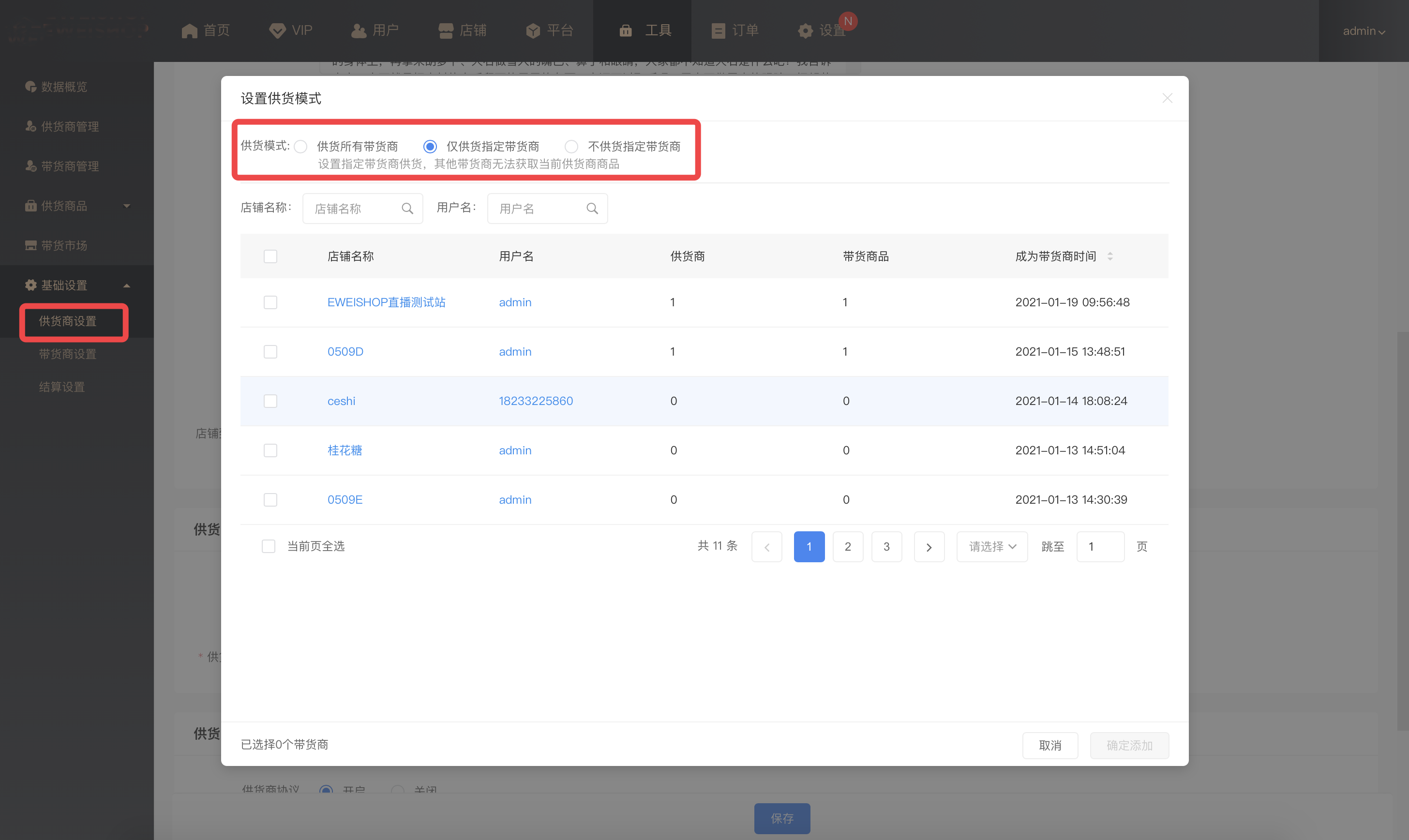Open 带货商管理 in the sidebar
1409x840 pixels.
pos(70,166)
